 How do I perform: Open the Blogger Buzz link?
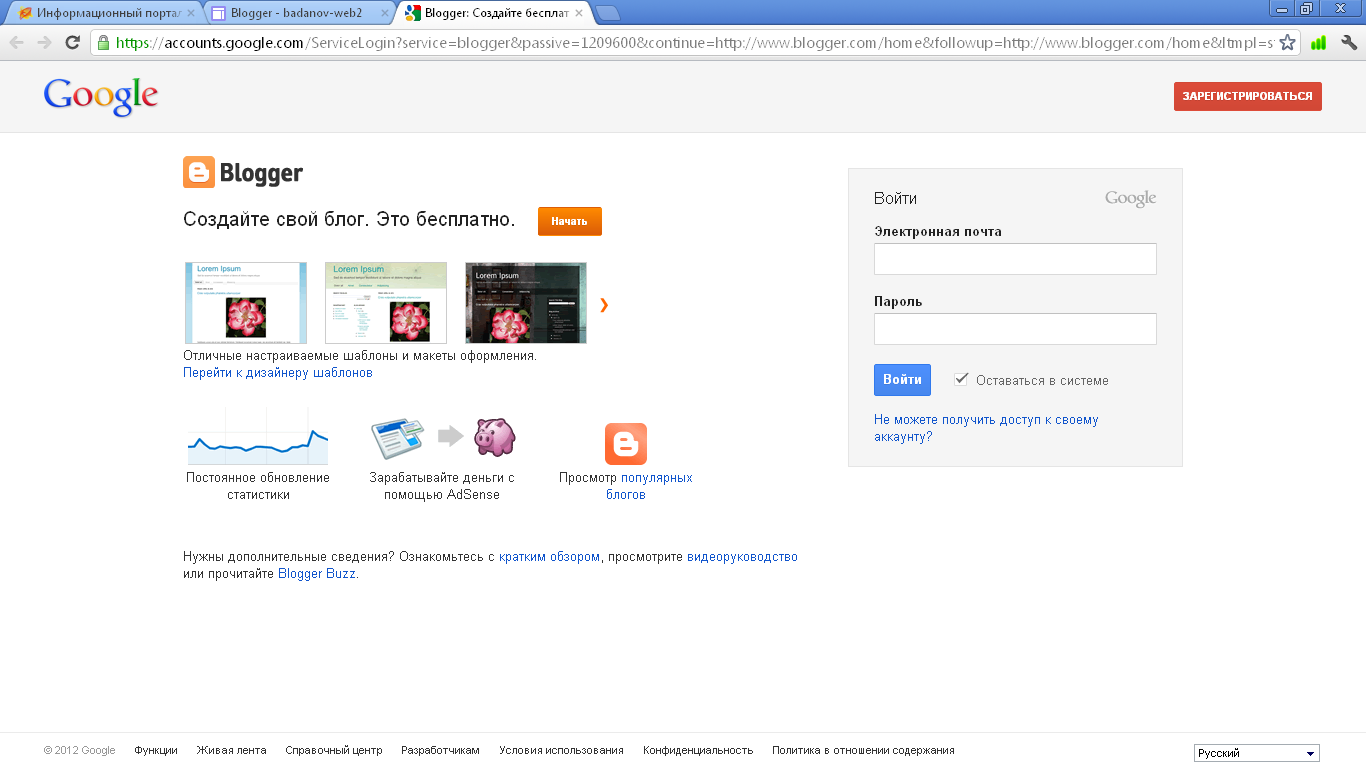point(316,574)
